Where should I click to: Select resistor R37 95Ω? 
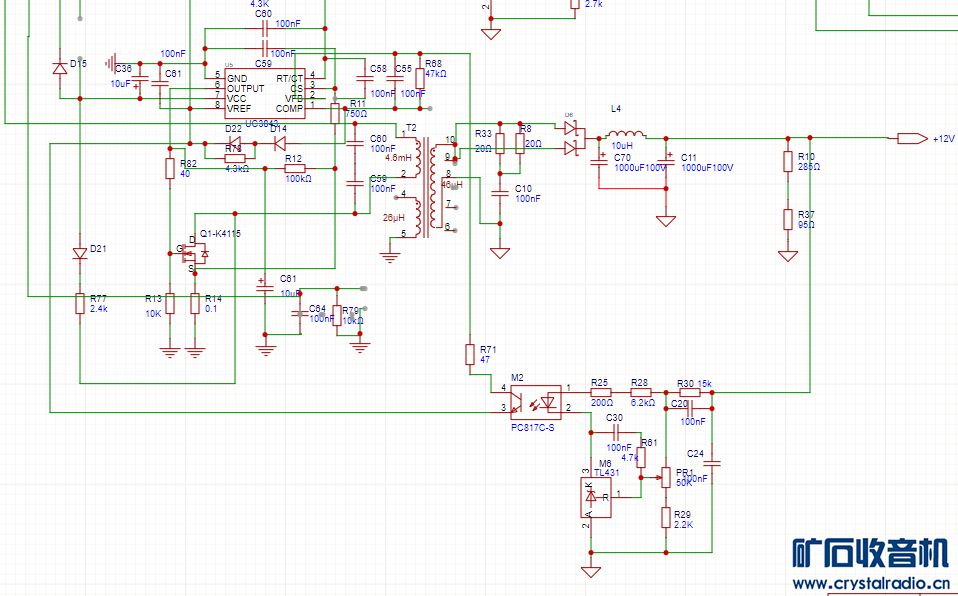[x=788, y=219]
